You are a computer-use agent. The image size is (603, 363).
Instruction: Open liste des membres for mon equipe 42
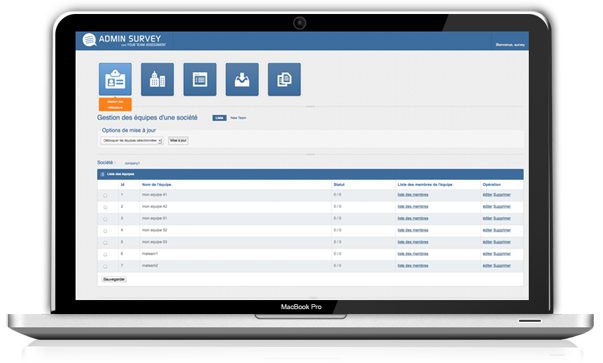413,206
